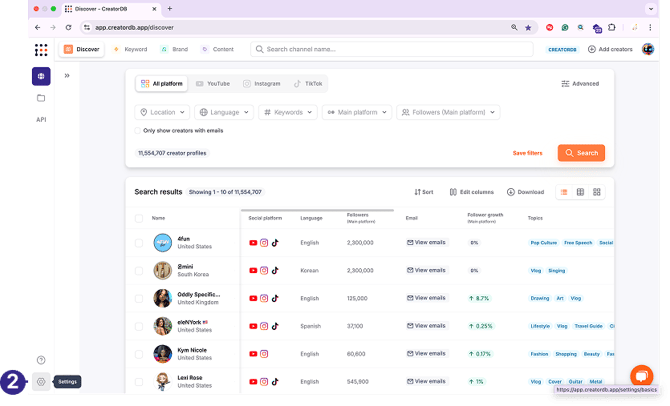Viewport: 670px width, 406px height.
Task: Open the Language filter dropdown
Action: [224, 112]
